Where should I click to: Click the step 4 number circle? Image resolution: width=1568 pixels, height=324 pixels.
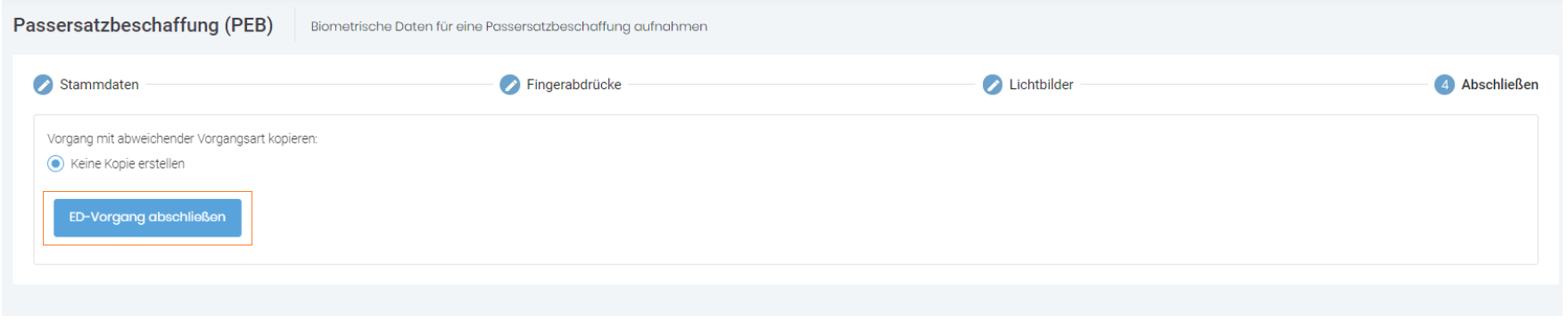pos(1444,85)
